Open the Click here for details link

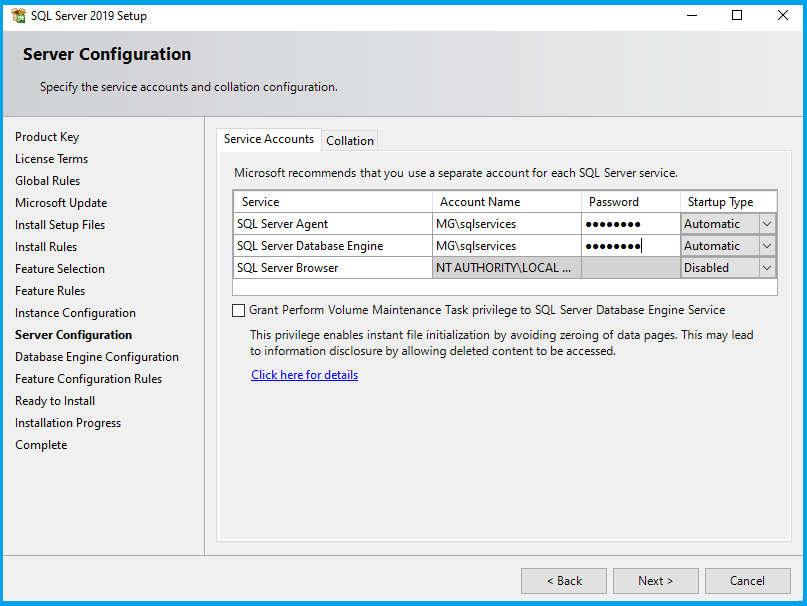click(304, 375)
